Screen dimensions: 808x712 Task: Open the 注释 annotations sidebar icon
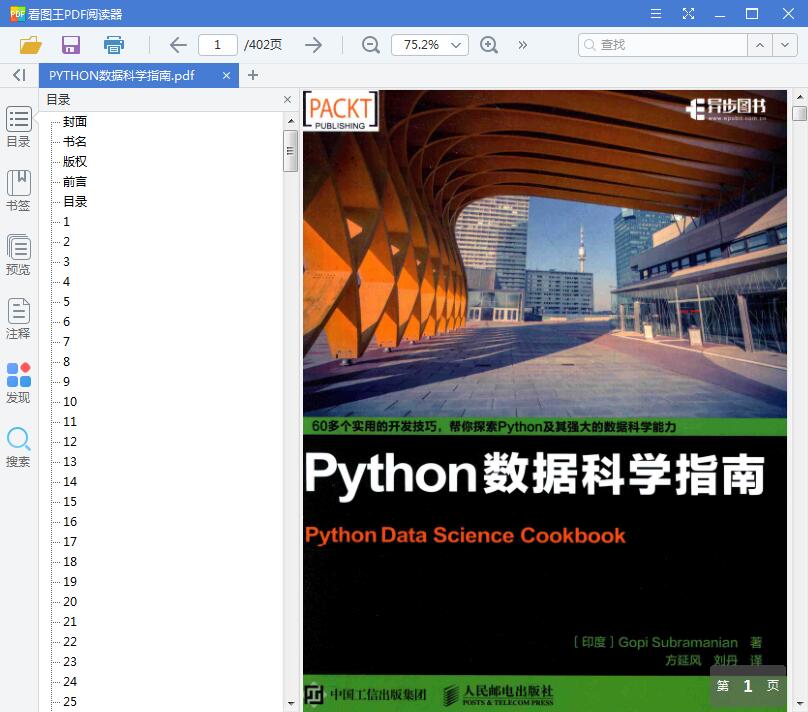pos(19,318)
